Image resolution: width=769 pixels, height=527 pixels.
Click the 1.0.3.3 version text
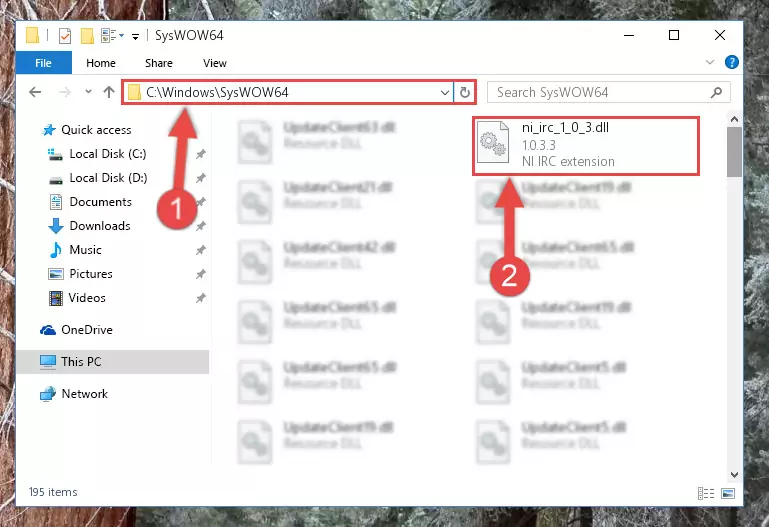538,145
